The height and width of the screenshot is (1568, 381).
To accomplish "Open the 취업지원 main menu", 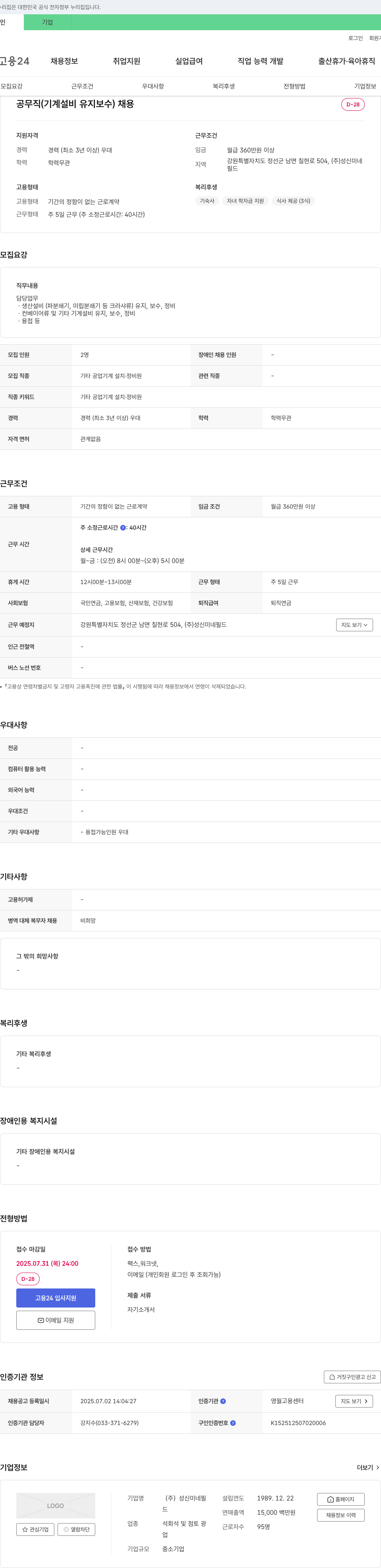I will pyautogui.click(x=127, y=61).
